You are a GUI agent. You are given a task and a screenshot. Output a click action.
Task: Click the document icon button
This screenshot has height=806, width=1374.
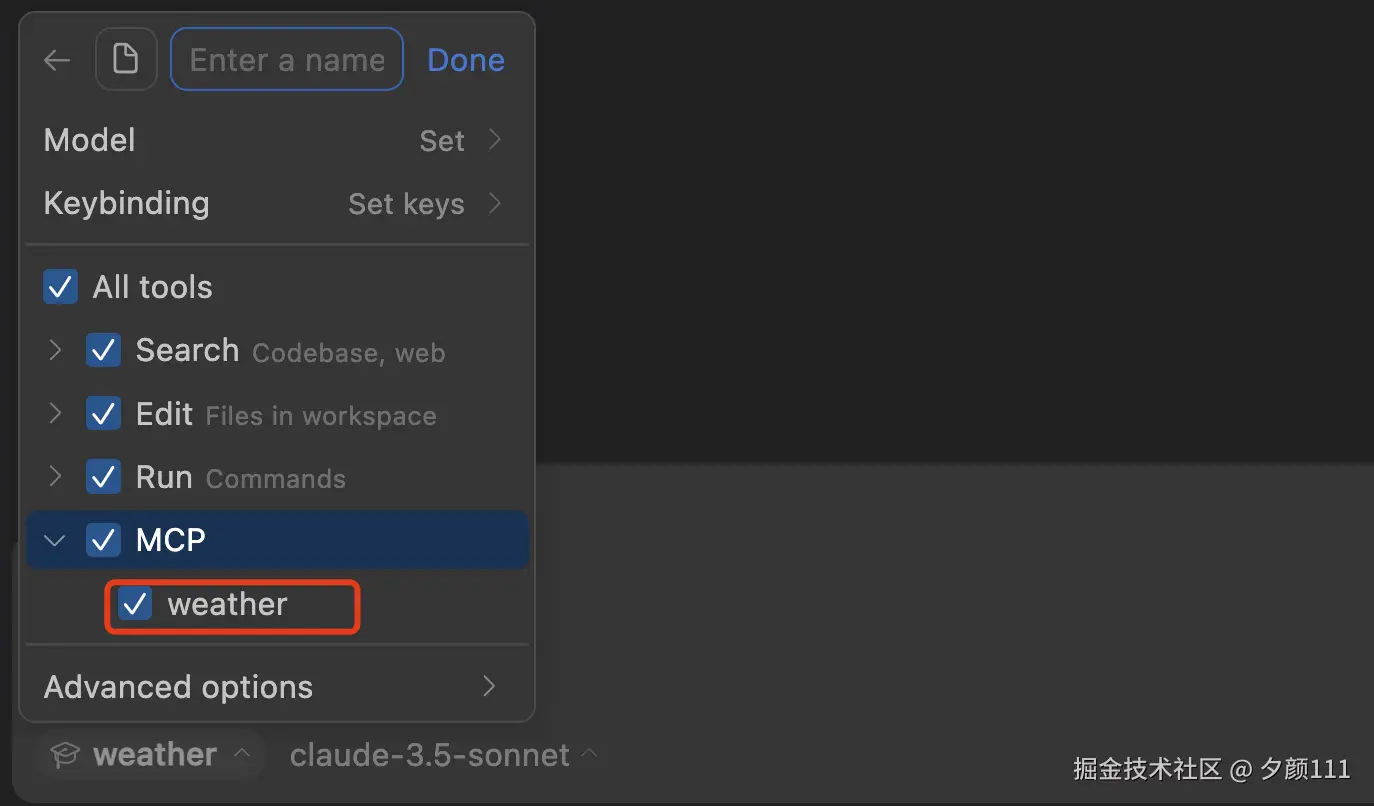pyautogui.click(x=126, y=60)
